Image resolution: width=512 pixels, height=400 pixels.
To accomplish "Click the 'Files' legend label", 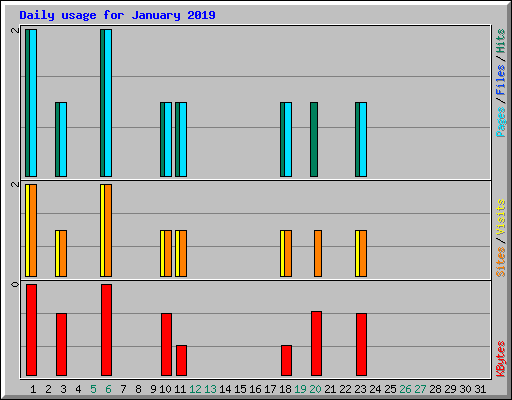I will pos(501,80).
